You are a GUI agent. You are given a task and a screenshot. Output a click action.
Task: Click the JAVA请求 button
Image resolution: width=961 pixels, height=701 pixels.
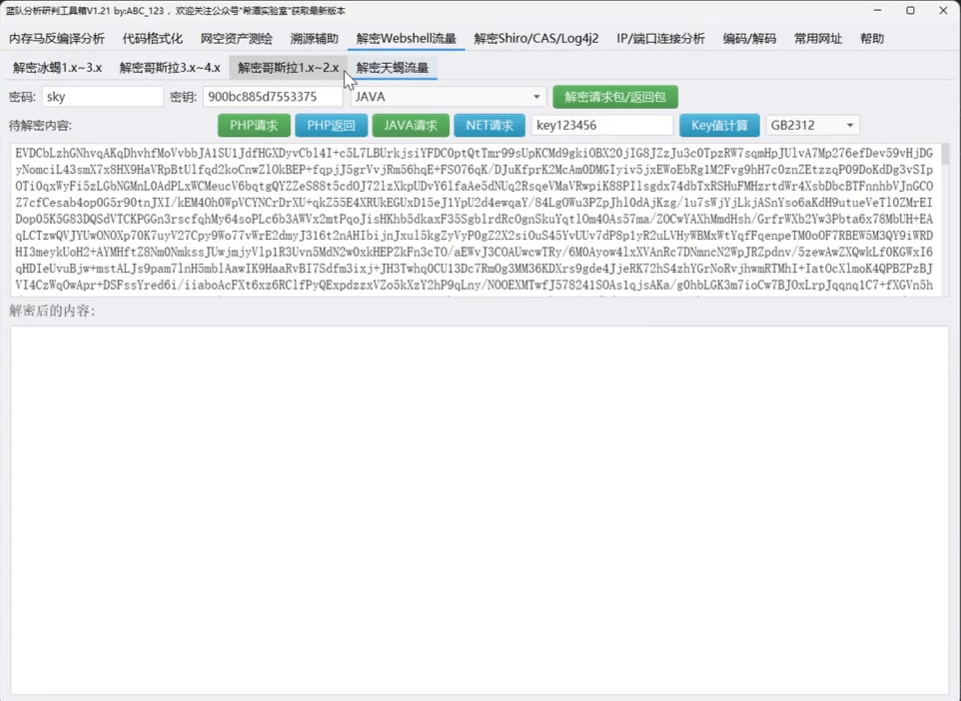click(x=411, y=126)
